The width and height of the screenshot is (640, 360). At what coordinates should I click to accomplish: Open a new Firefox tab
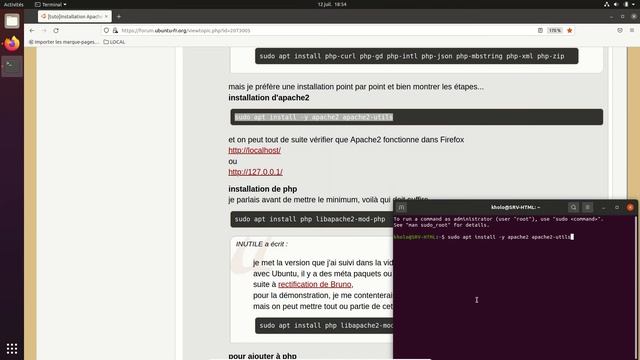point(119,16)
